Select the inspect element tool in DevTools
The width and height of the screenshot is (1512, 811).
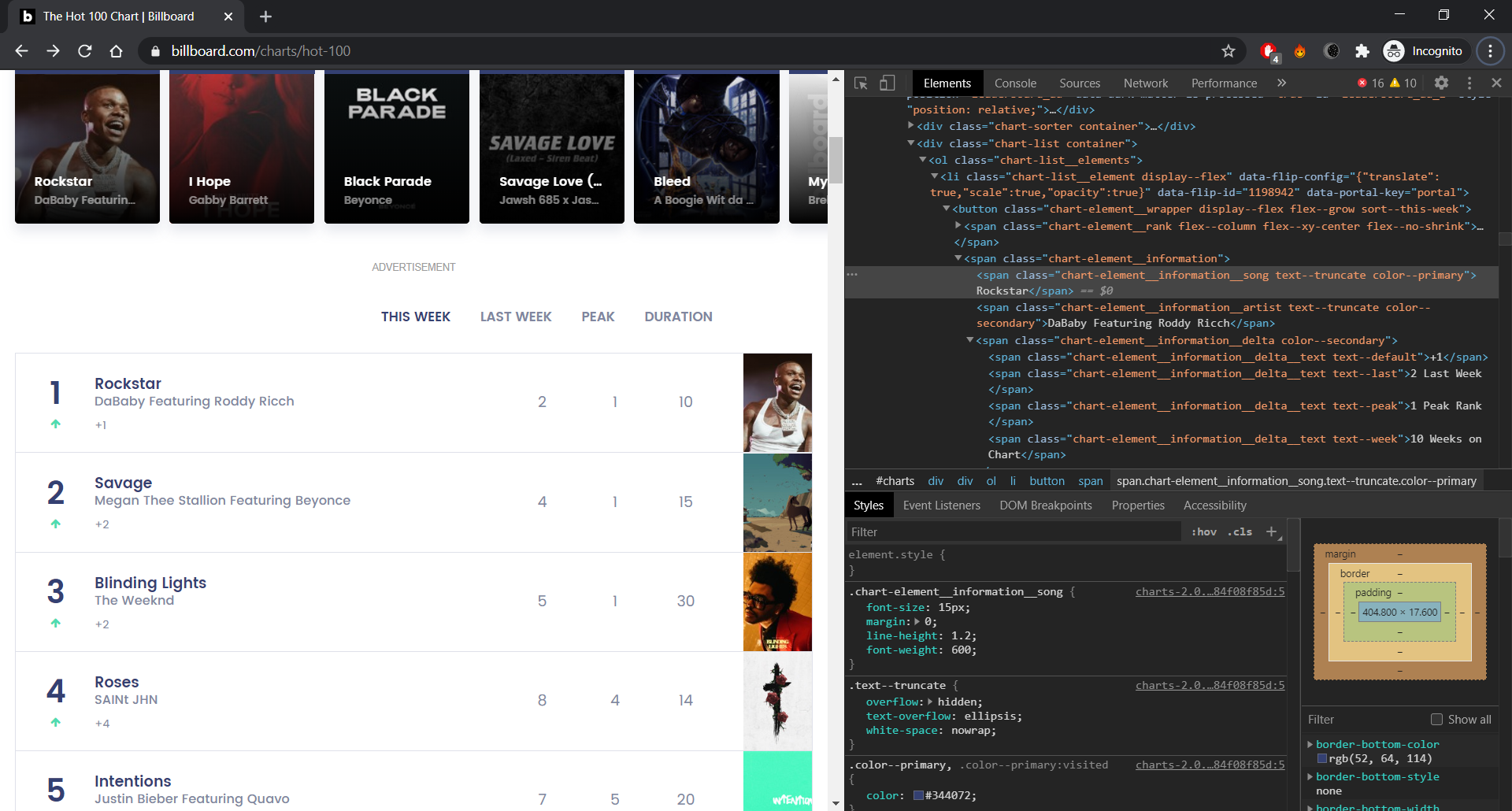click(861, 83)
